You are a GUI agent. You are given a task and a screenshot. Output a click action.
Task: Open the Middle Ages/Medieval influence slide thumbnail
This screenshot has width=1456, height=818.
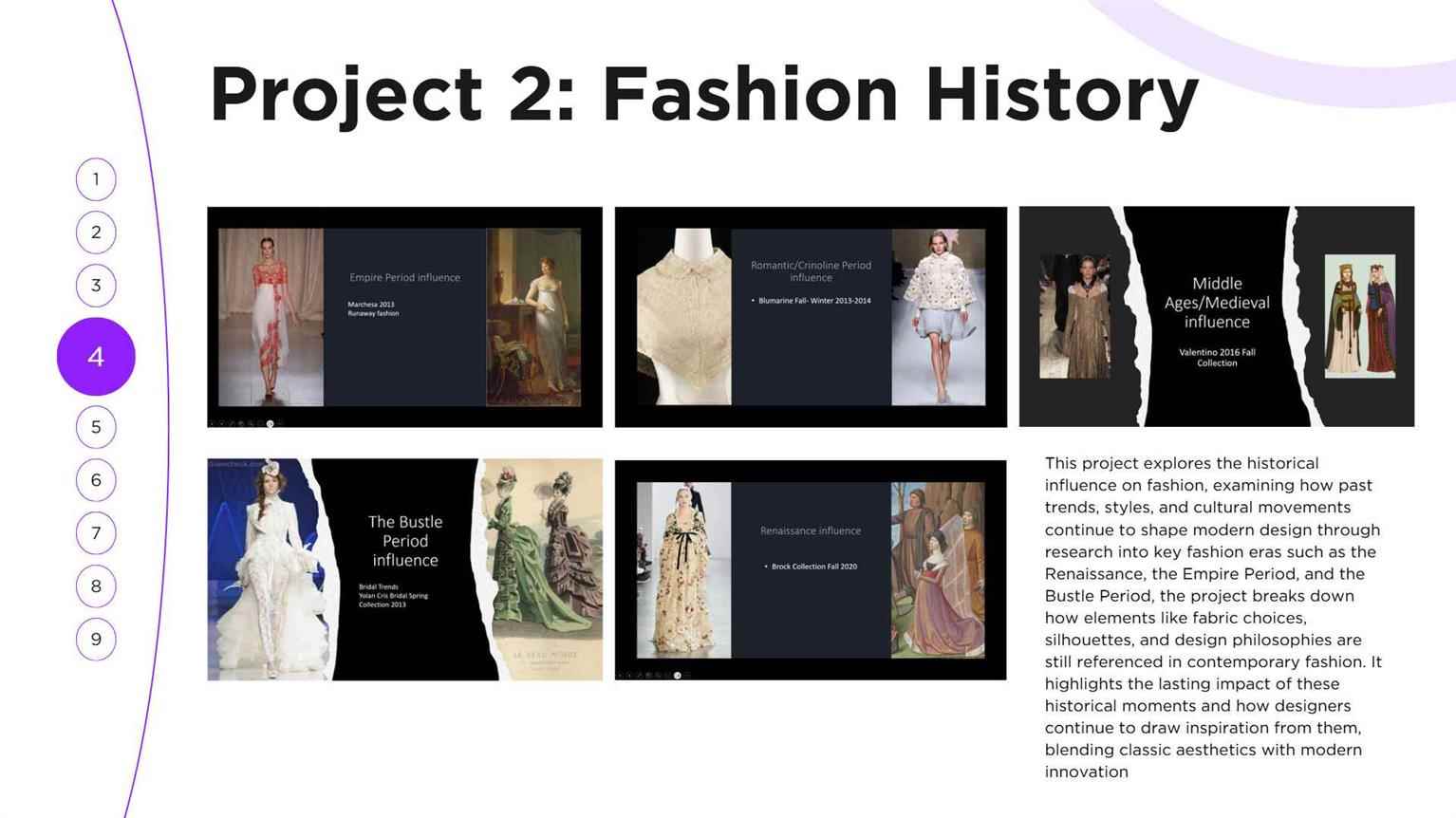click(1217, 317)
